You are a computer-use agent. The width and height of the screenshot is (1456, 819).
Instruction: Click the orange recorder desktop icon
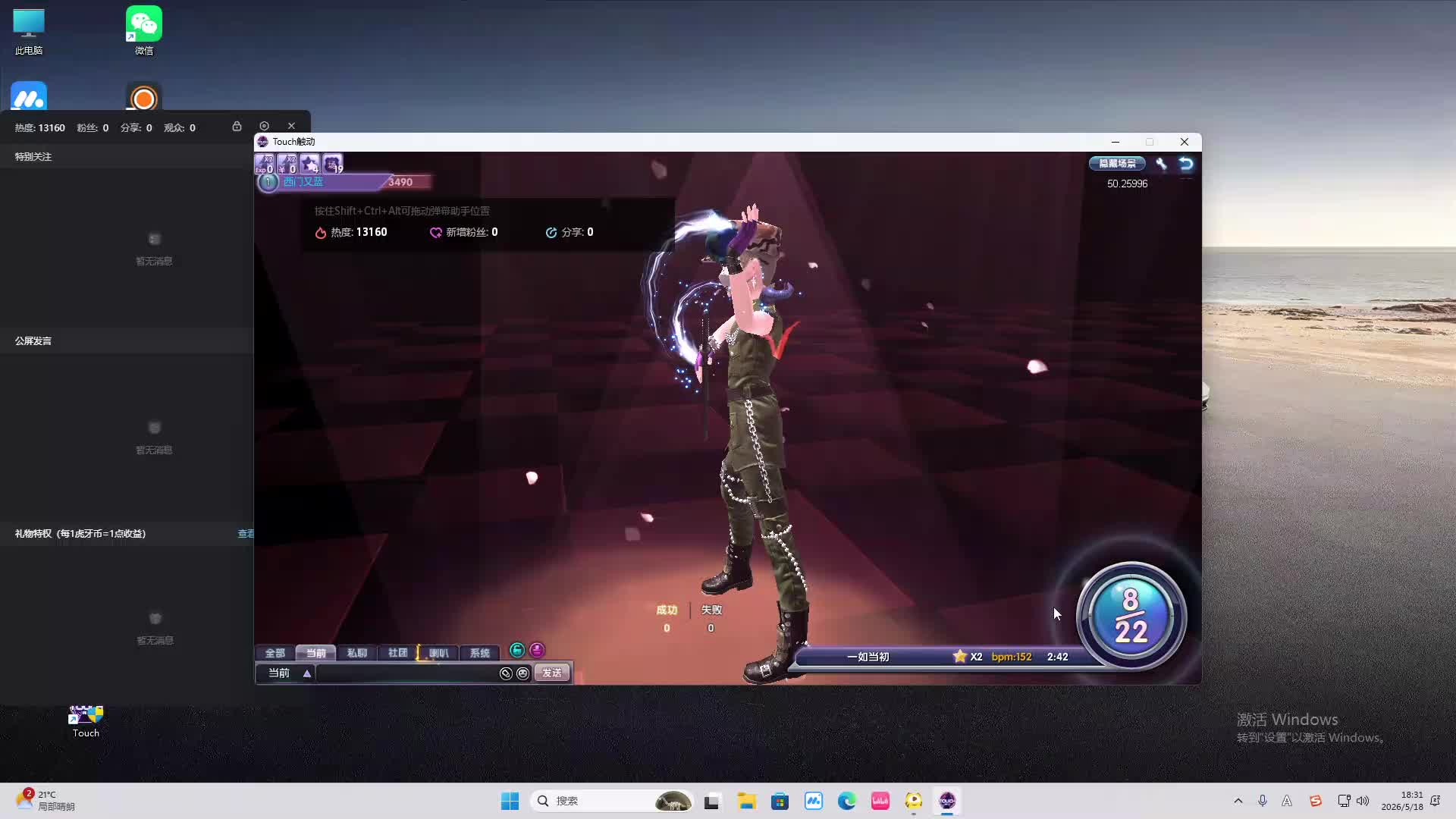[x=144, y=97]
